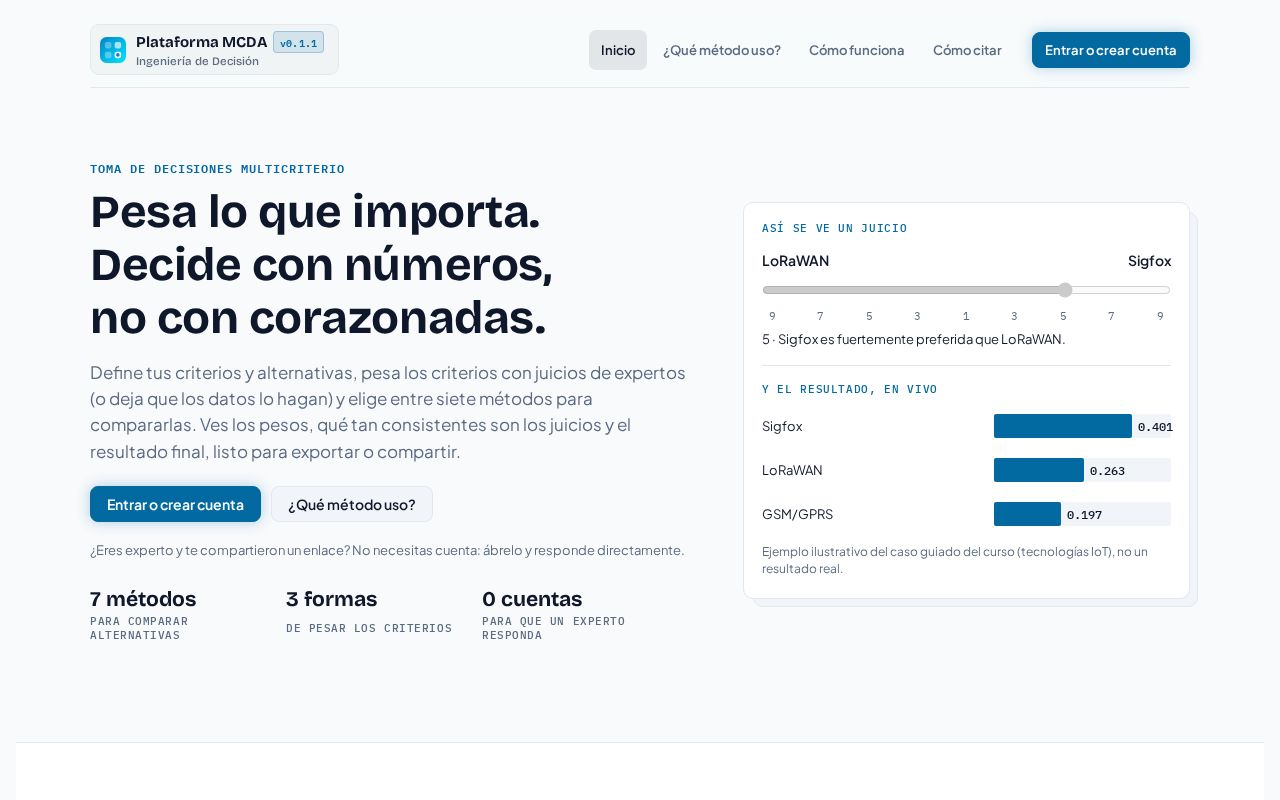This screenshot has width=1280, height=800.
Task: Click the '¿Eres experto y te compartieron' note
Action: pos(387,550)
